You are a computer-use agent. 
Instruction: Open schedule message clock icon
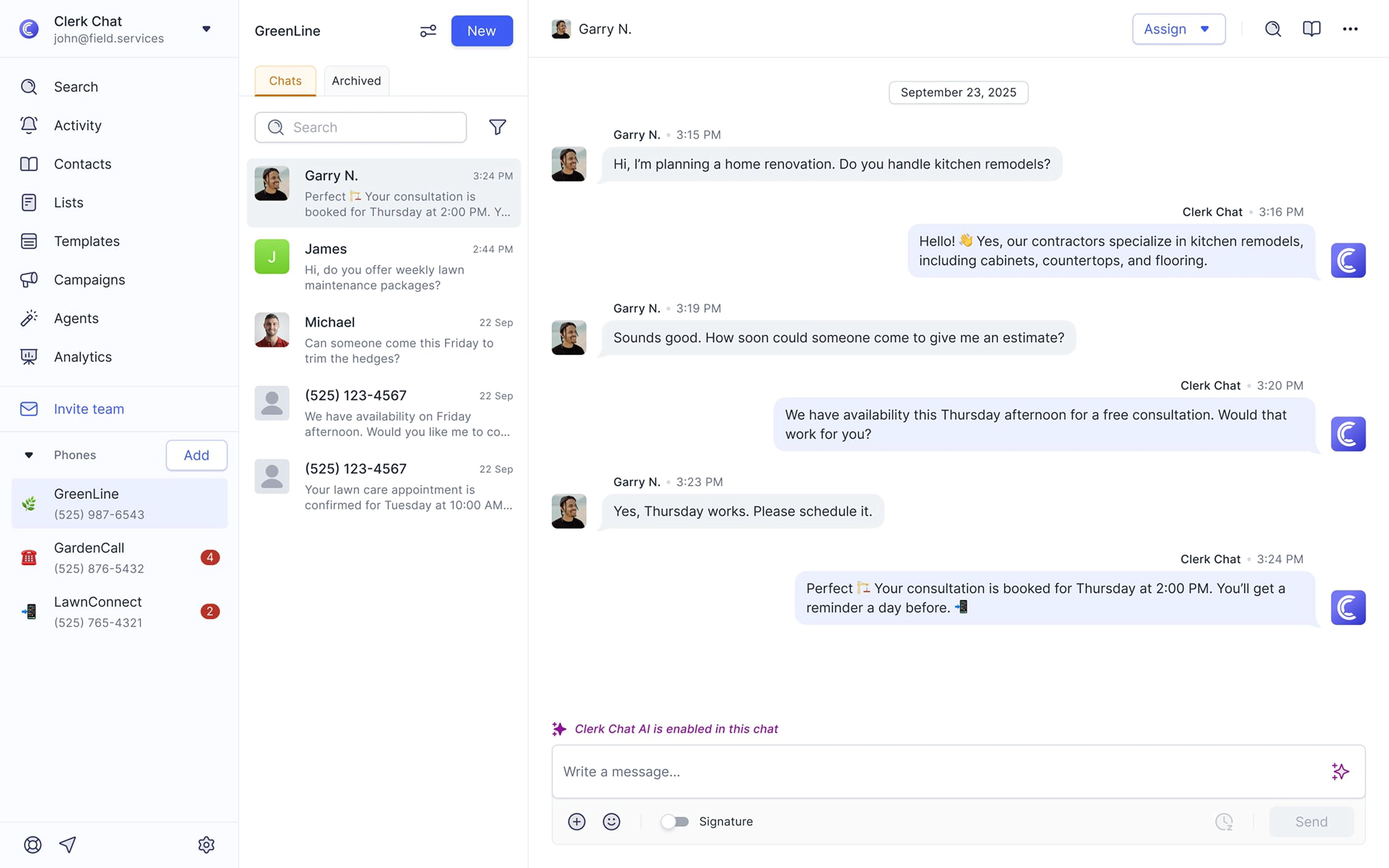pyautogui.click(x=1224, y=821)
